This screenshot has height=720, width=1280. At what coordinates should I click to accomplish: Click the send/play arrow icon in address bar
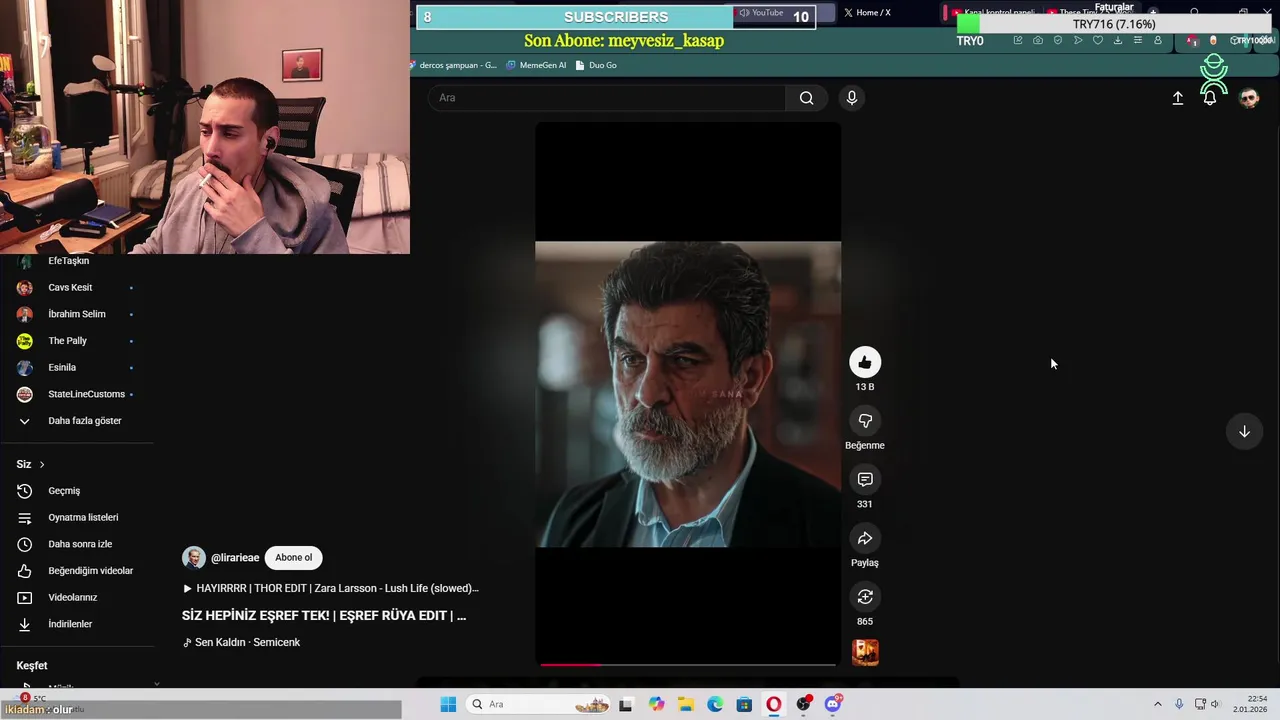click(1078, 41)
